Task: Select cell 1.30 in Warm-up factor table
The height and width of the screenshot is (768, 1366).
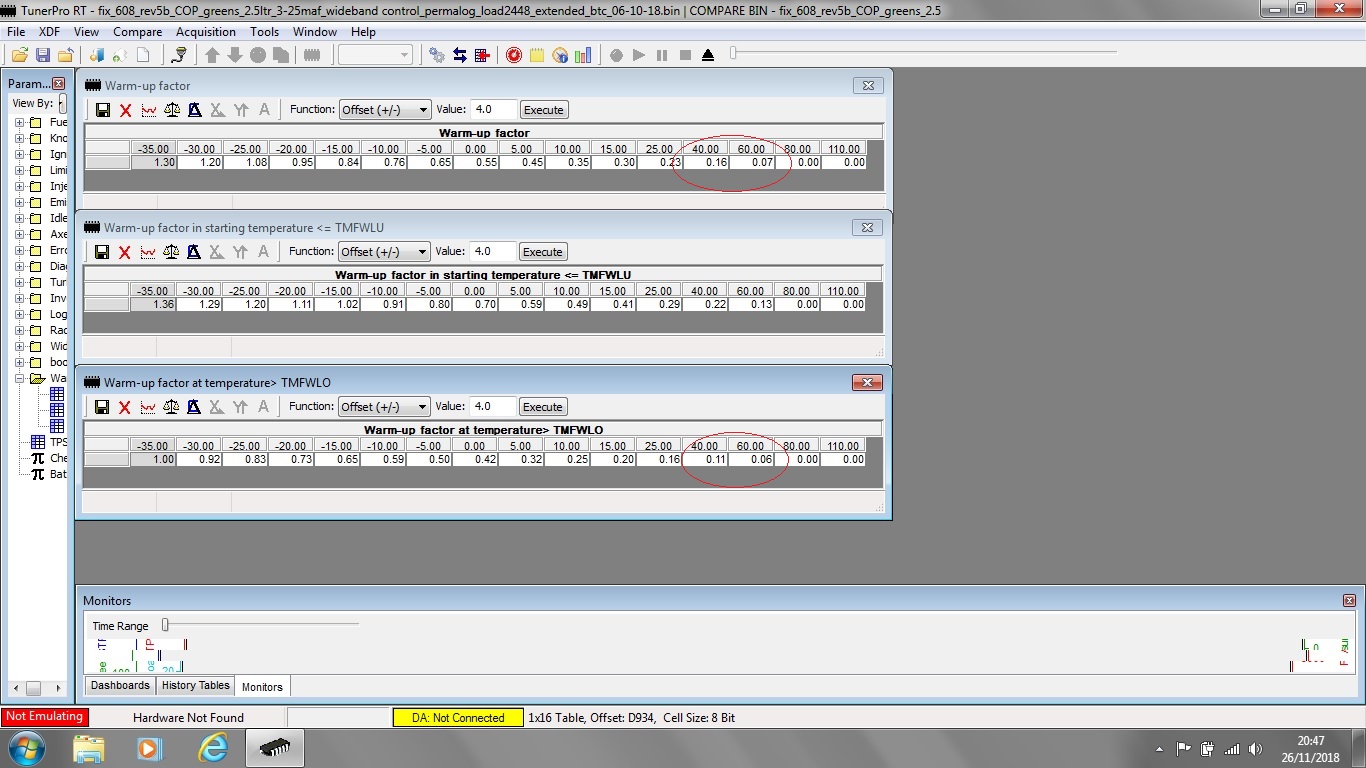Action: [x=154, y=162]
